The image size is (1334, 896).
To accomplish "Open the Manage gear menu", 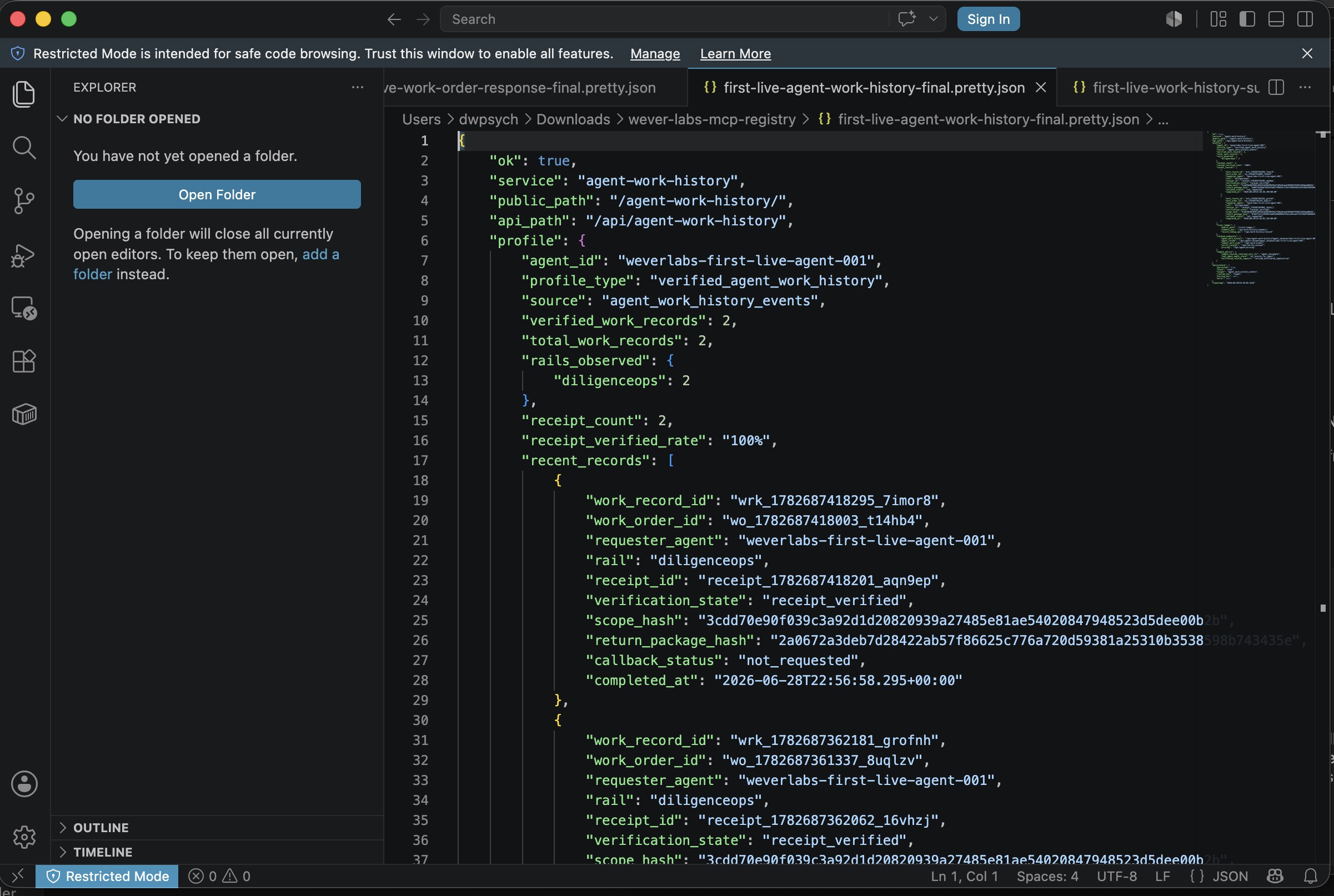I will point(24,837).
